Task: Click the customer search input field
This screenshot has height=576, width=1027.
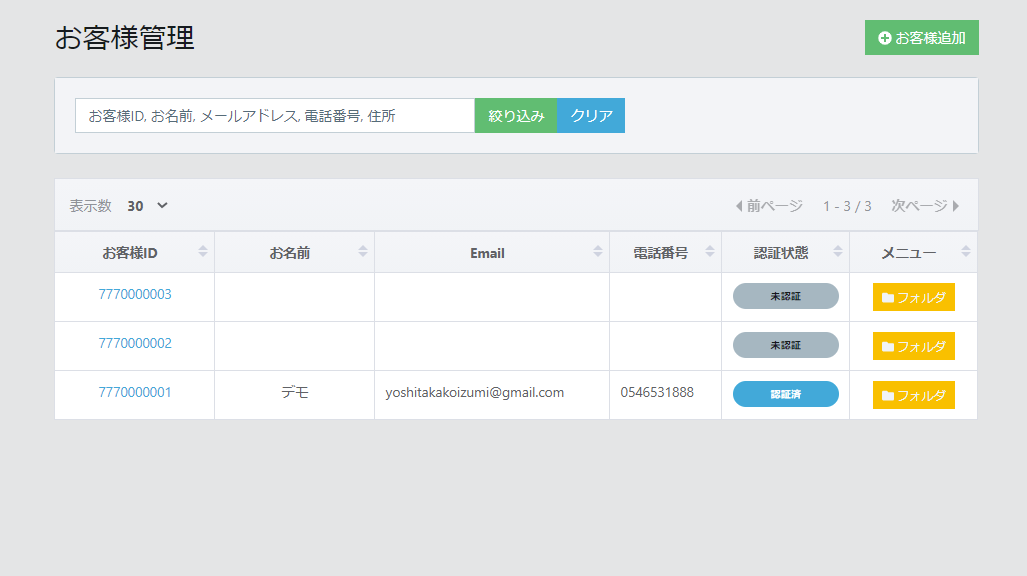Action: [x=274, y=116]
